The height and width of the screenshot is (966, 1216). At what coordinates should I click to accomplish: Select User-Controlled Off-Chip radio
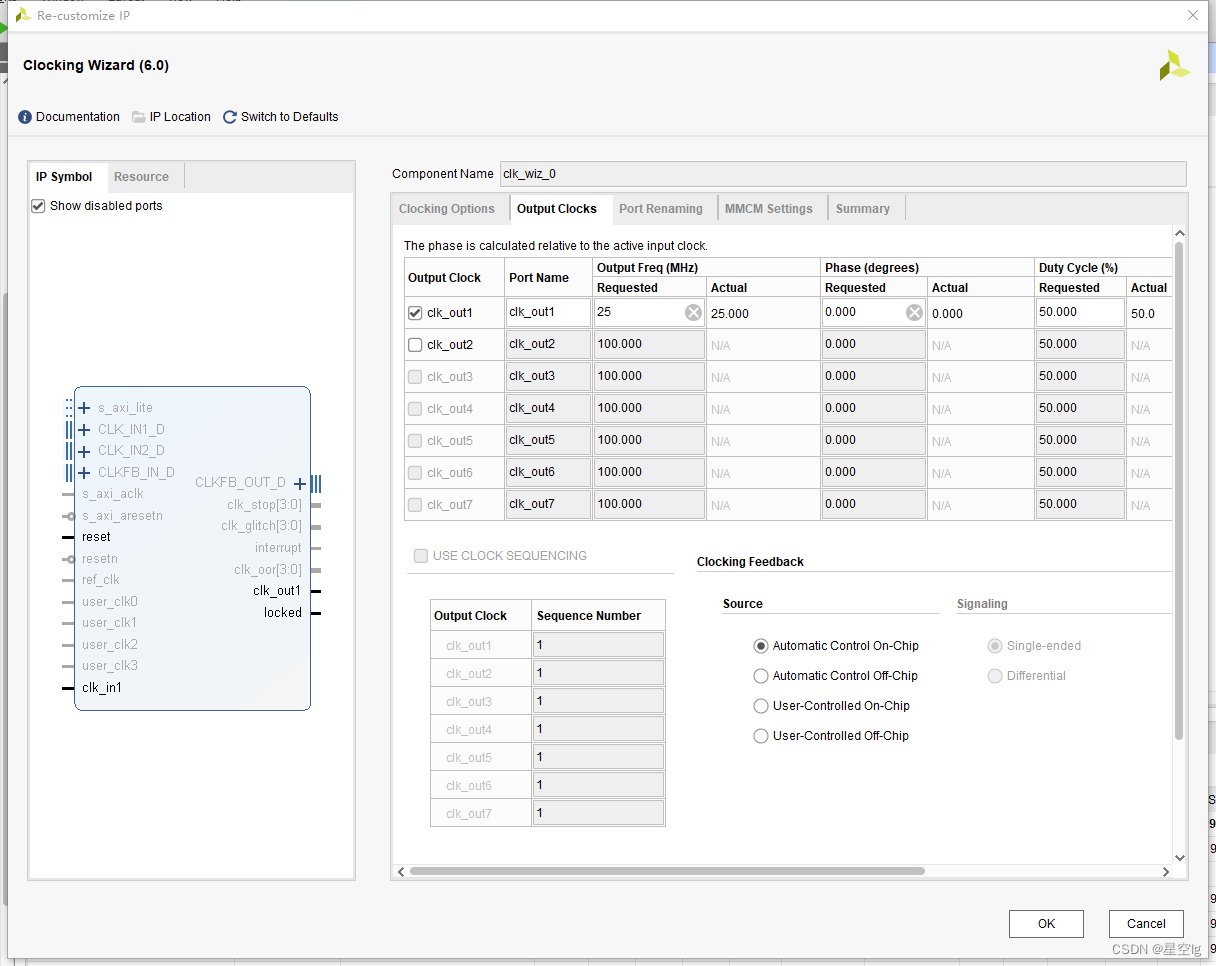pyautogui.click(x=761, y=736)
